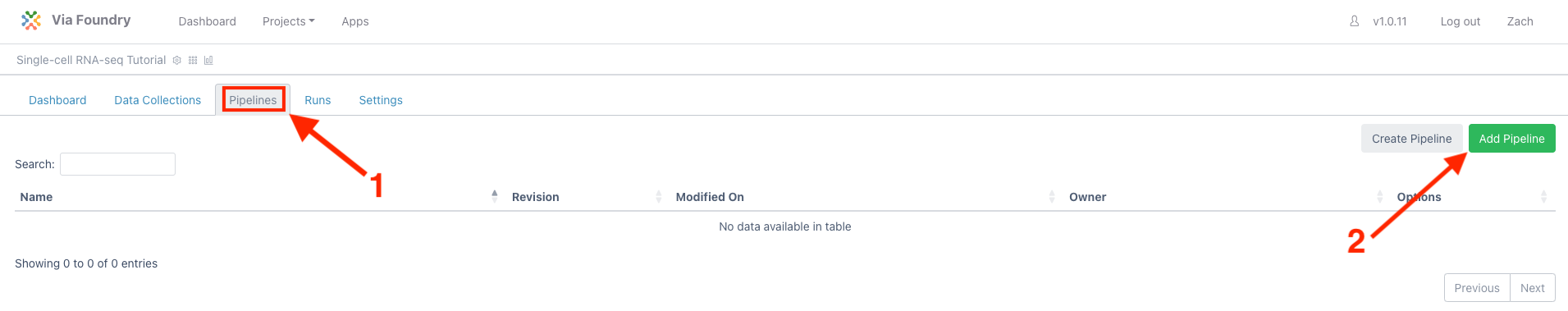Click the user profile icon near v1.0.11

(1355, 21)
